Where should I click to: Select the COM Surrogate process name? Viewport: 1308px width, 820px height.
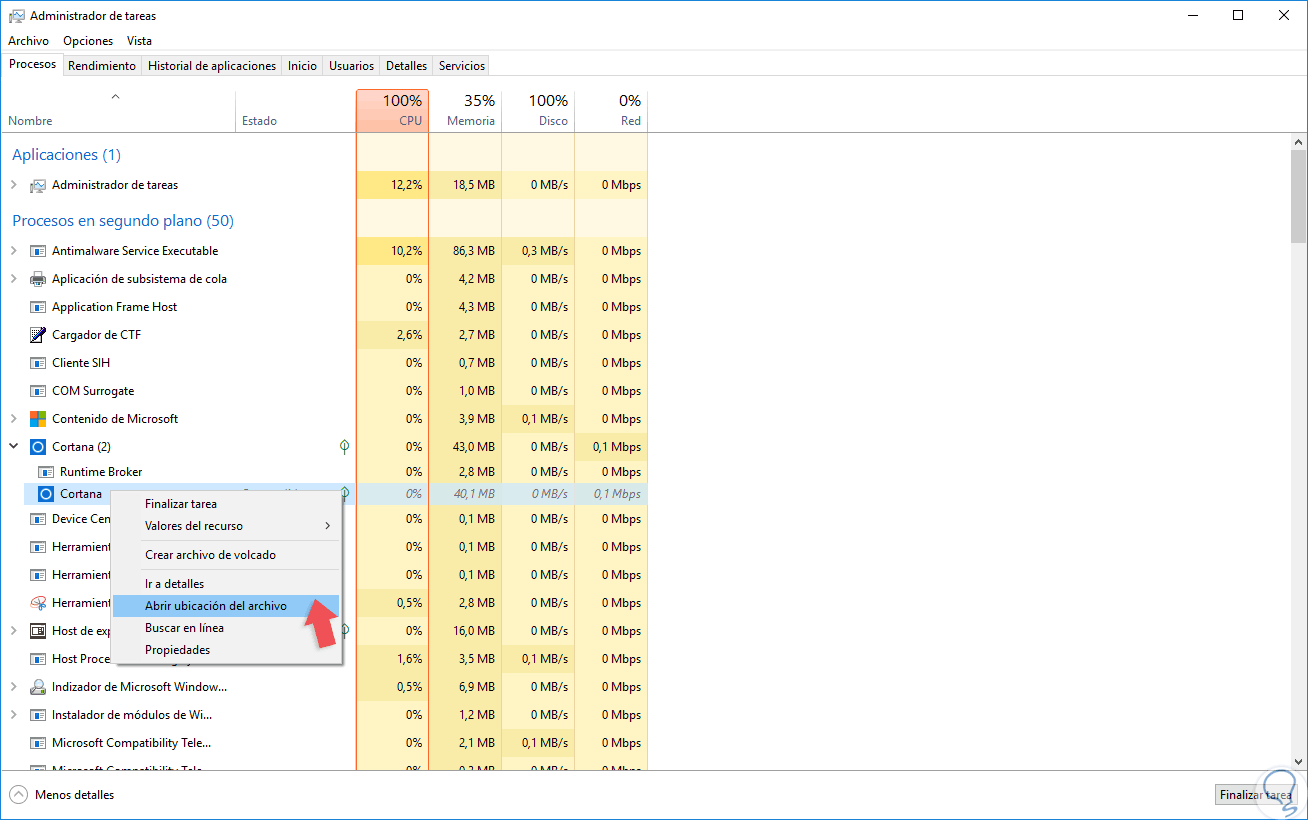click(x=93, y=391)
